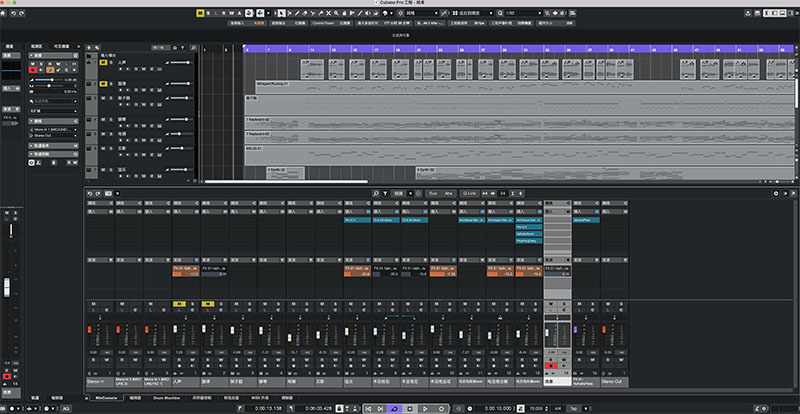The width and height of the screenshot is (800, 414).
Task: Click the MixConsole undo icon
Action: coord(90,193)
